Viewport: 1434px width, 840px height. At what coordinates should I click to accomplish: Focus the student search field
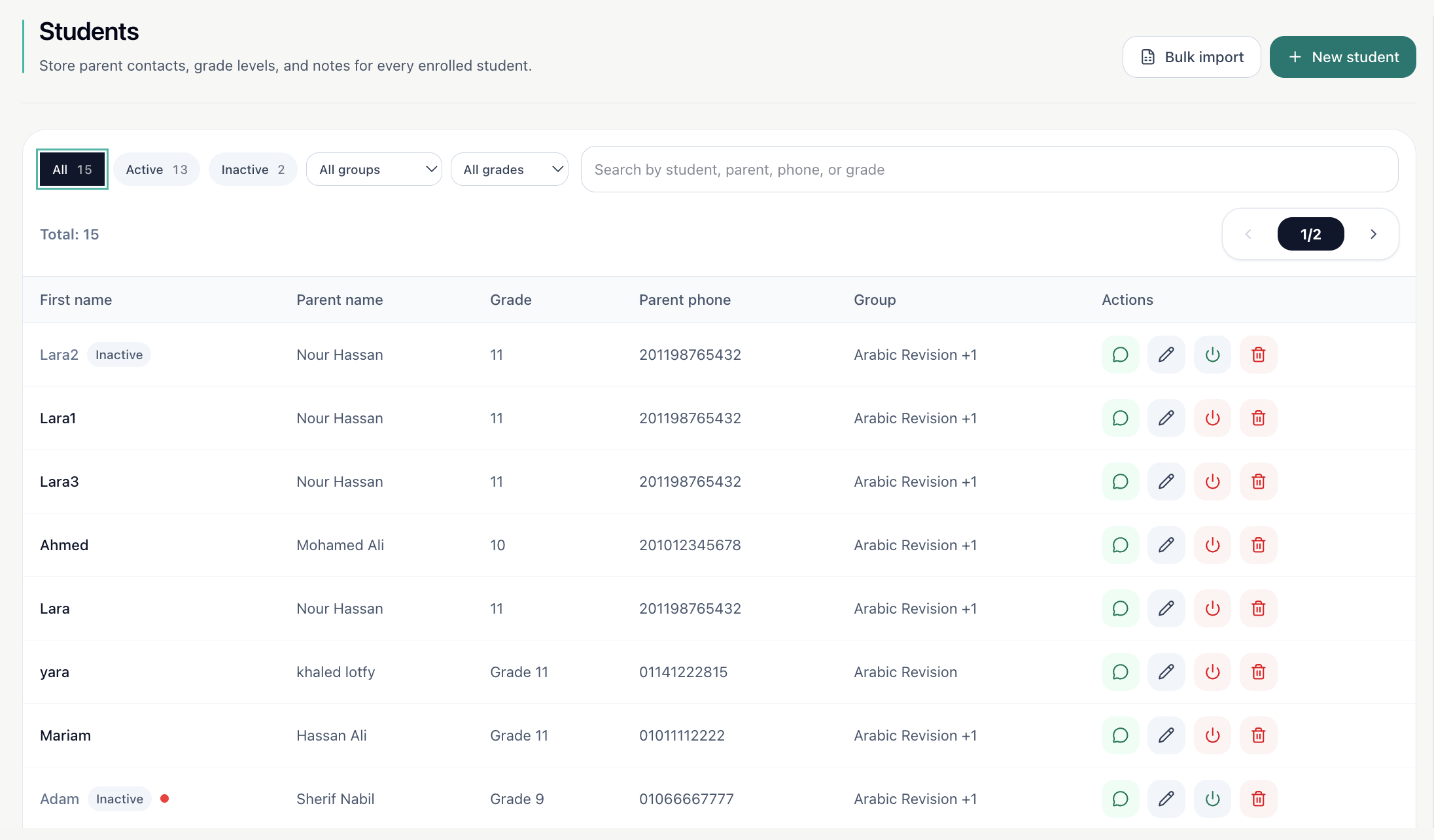[x=989, y=169]
